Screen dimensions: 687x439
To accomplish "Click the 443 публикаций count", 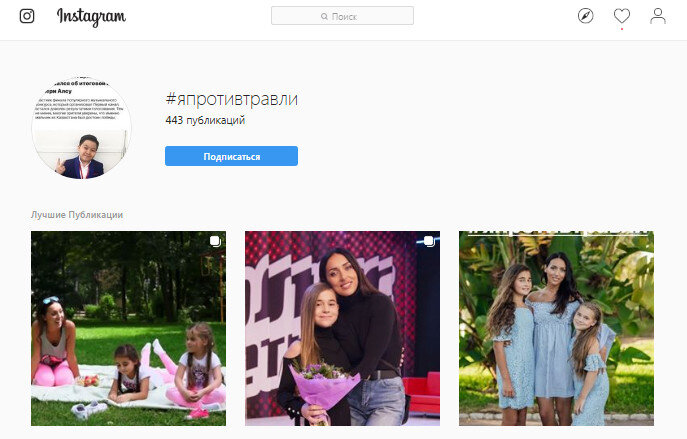I will [x=205, y=120].
